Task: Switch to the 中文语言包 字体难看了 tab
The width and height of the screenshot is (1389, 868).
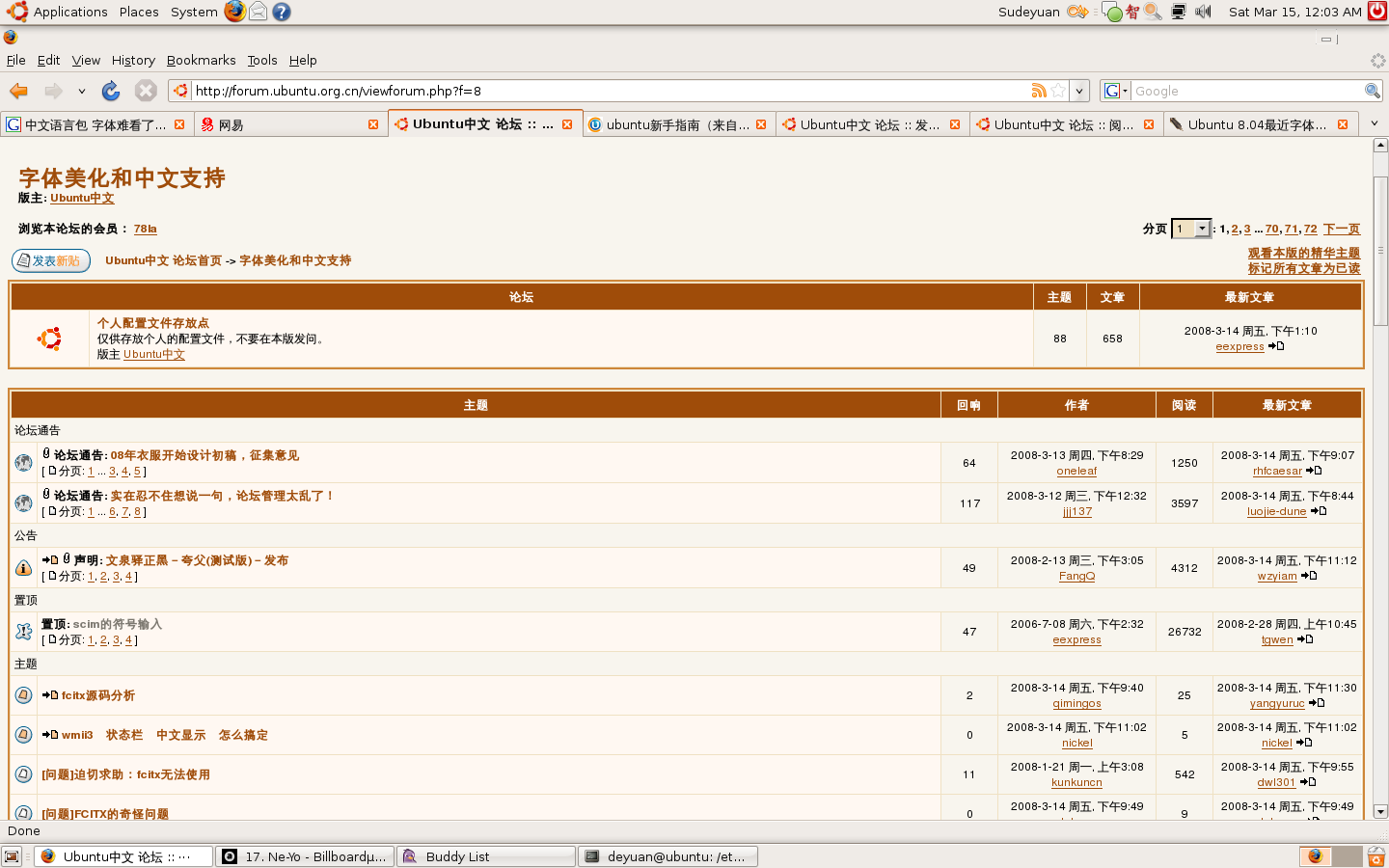Action: pyautogui.click(x=95, y=124)
